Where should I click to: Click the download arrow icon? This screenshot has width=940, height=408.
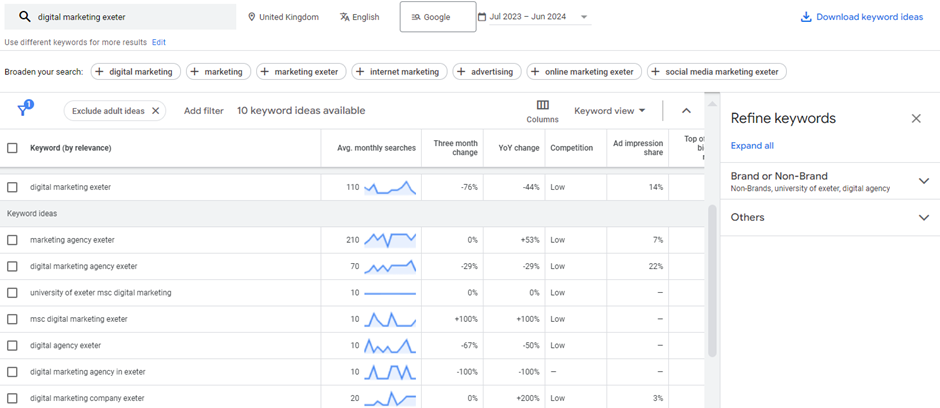[x=806, y=17]
